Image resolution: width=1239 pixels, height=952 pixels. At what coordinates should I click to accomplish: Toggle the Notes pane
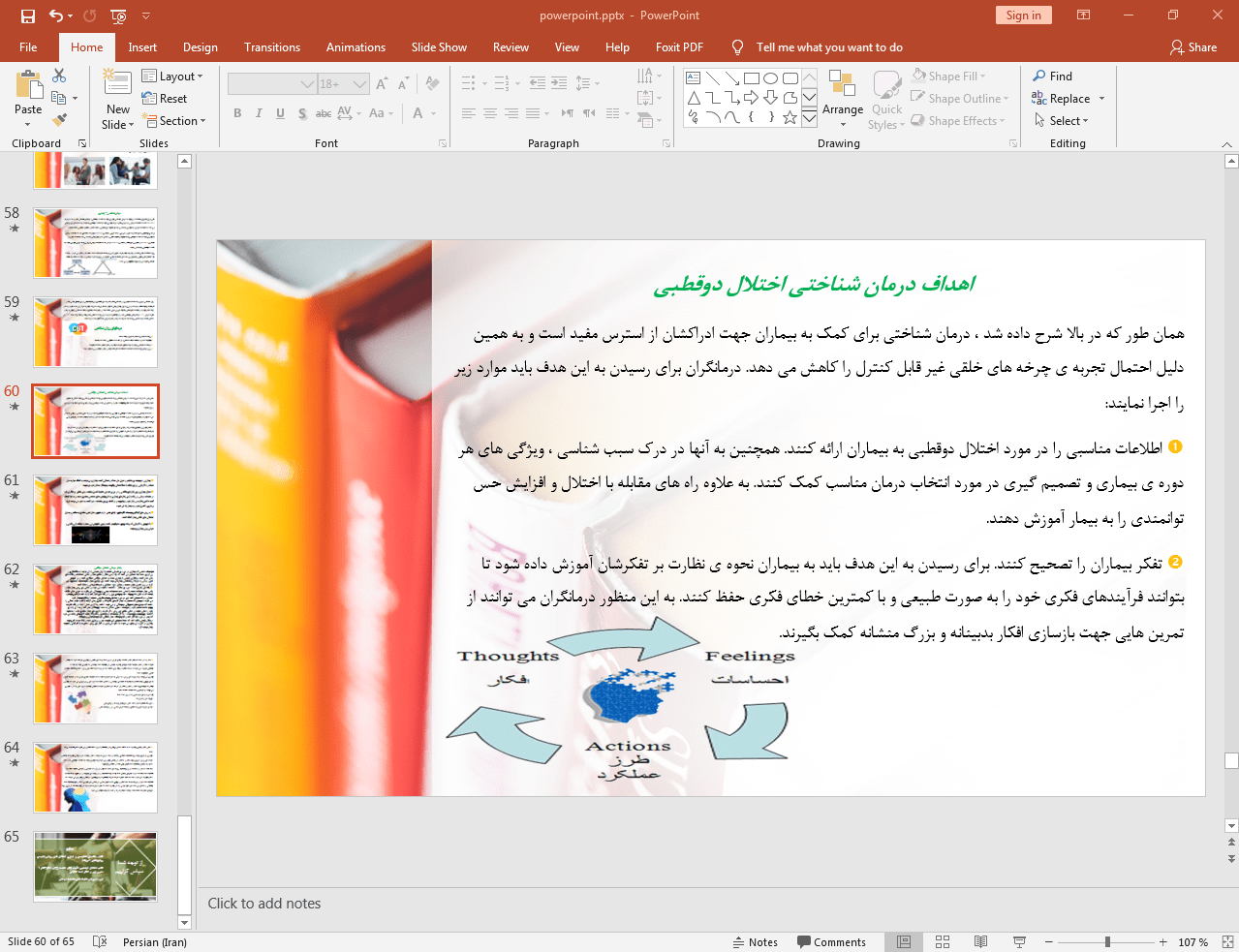756,941
